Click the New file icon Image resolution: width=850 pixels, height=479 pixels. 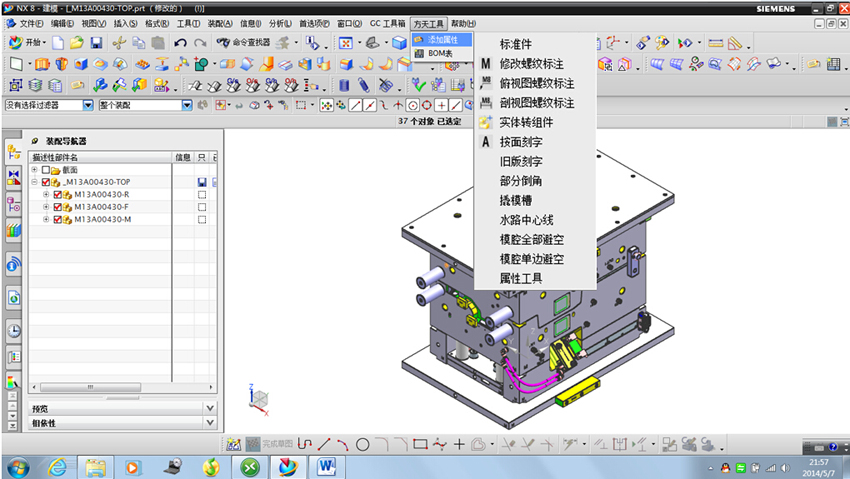tap(59, 43)
